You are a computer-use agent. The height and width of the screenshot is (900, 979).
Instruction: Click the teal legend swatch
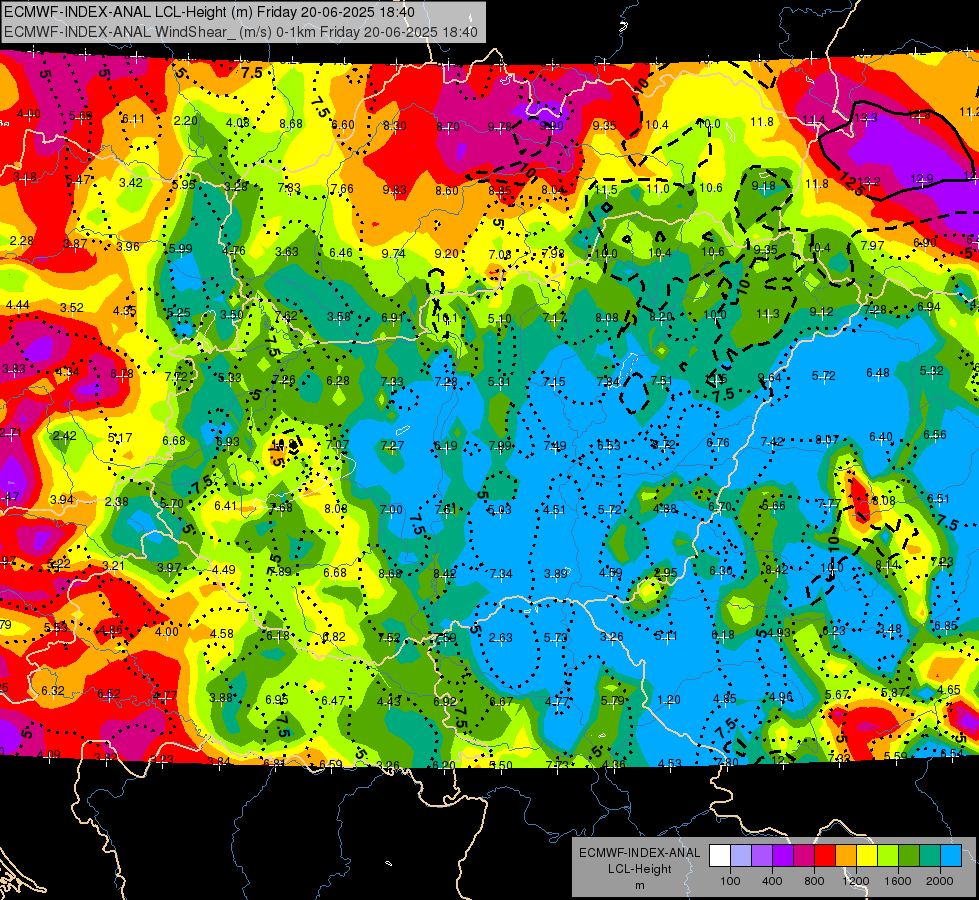click(930, 856)
